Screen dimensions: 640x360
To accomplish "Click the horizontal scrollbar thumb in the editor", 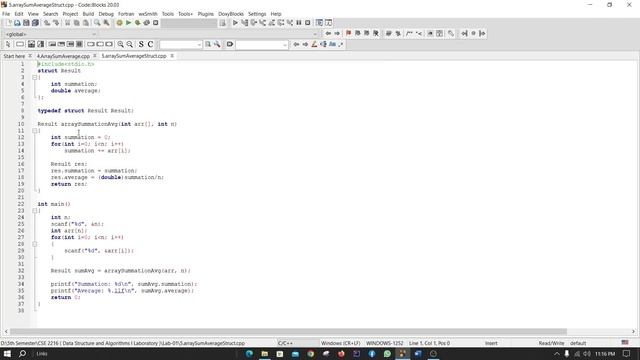I will pos(288,331).
